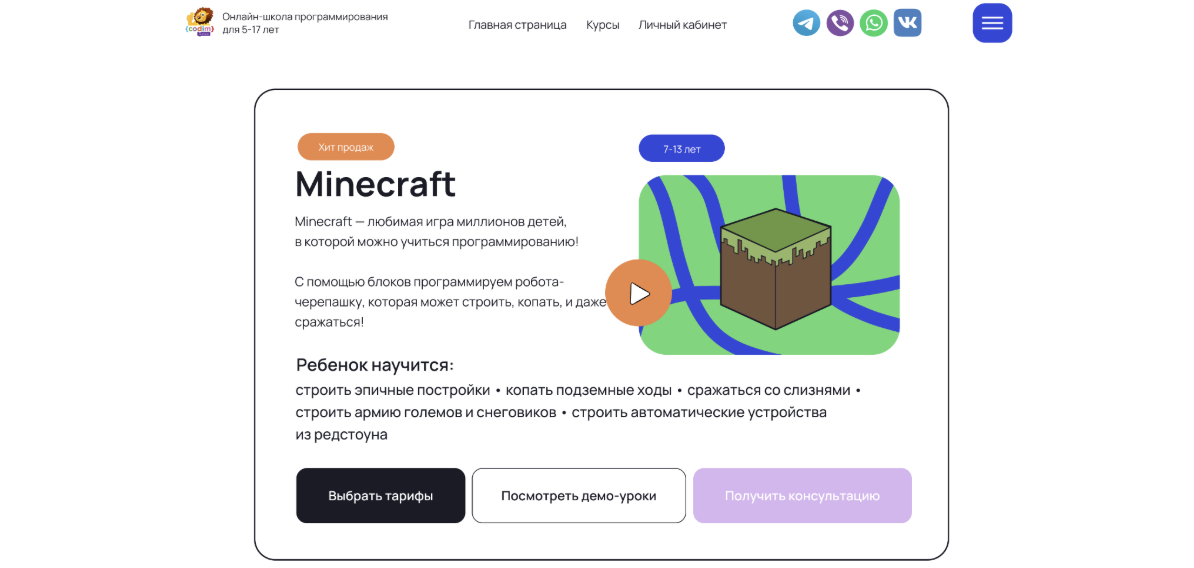Image resolution: width=1194 pixels, height=568 pixels.
Task: Click text 'из редстоуна'
Action: [342, 436]
